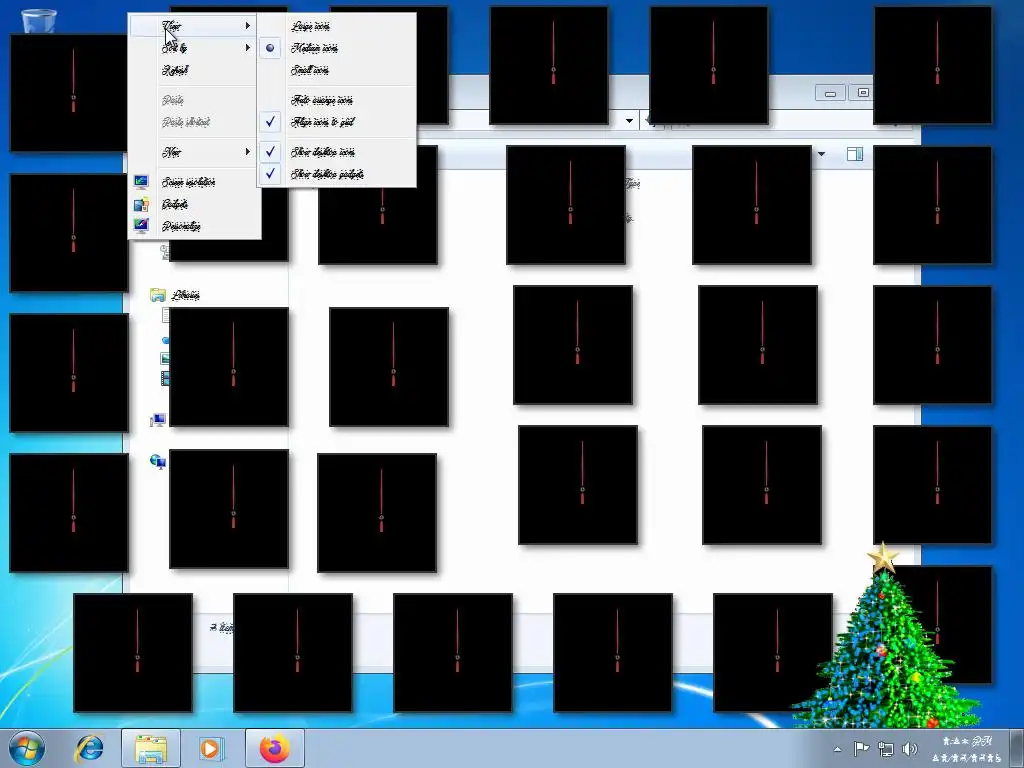Select the Medium icons radio option
This screenshot has width=1024, height=768.
point(336,48)
